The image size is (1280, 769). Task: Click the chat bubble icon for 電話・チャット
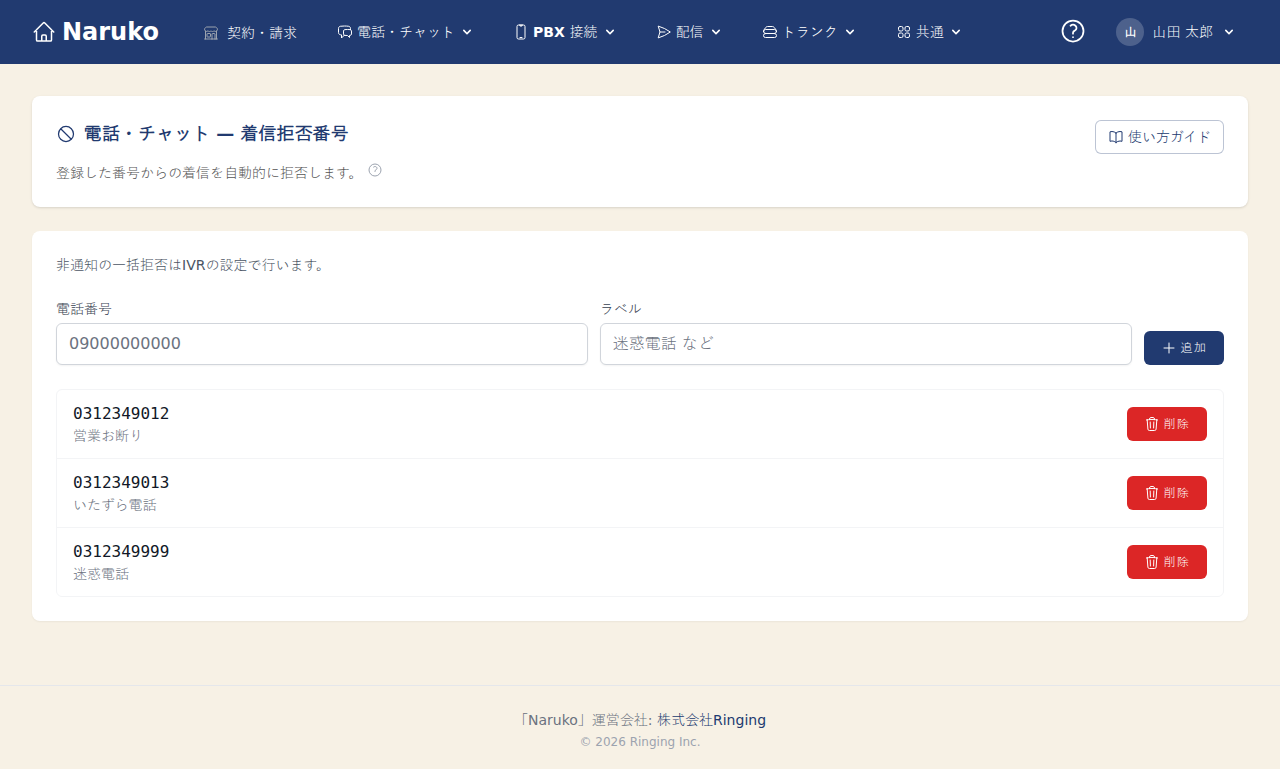(345, 32)
